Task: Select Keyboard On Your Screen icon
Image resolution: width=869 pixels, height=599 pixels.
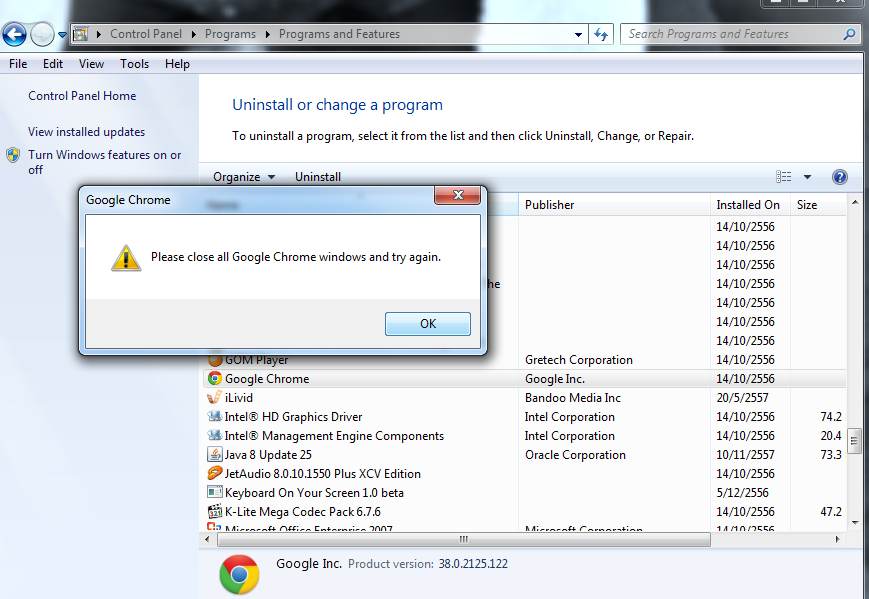Action: point(214,492)
